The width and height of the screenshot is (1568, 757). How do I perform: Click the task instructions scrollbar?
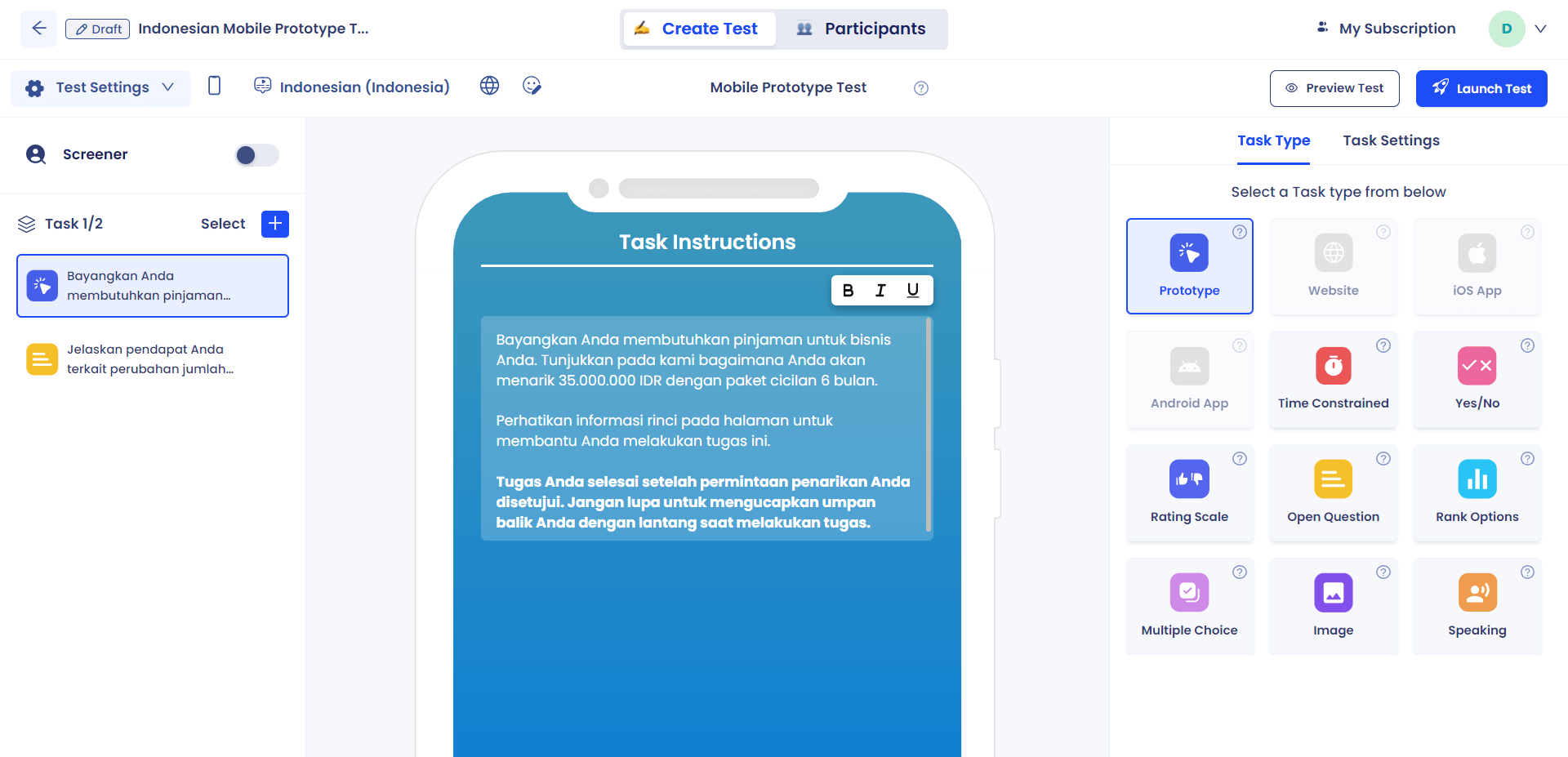pyautogui.click(x=929, y=425)
